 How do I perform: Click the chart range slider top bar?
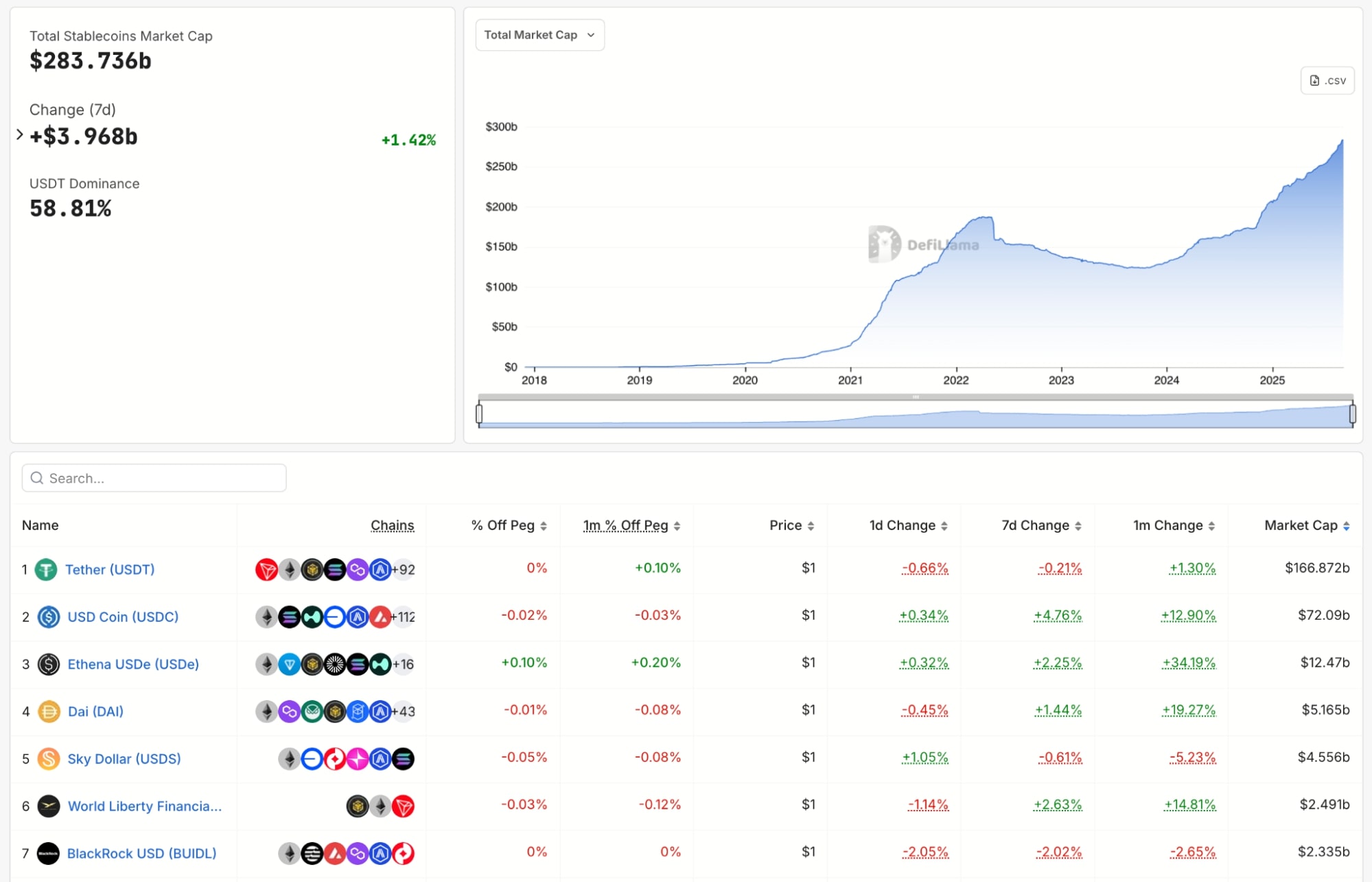(x=916, y=397)
